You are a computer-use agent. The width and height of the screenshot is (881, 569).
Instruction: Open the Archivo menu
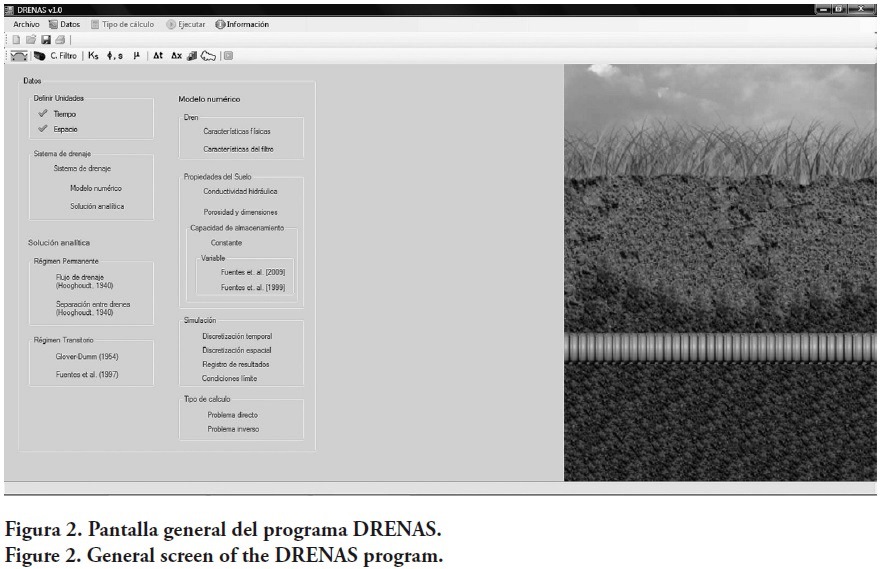tap(26, 23)
